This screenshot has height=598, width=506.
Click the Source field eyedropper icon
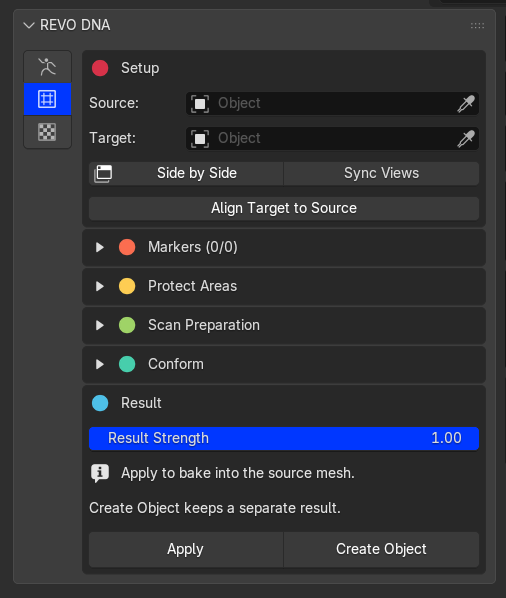click(x=466, y=103)
